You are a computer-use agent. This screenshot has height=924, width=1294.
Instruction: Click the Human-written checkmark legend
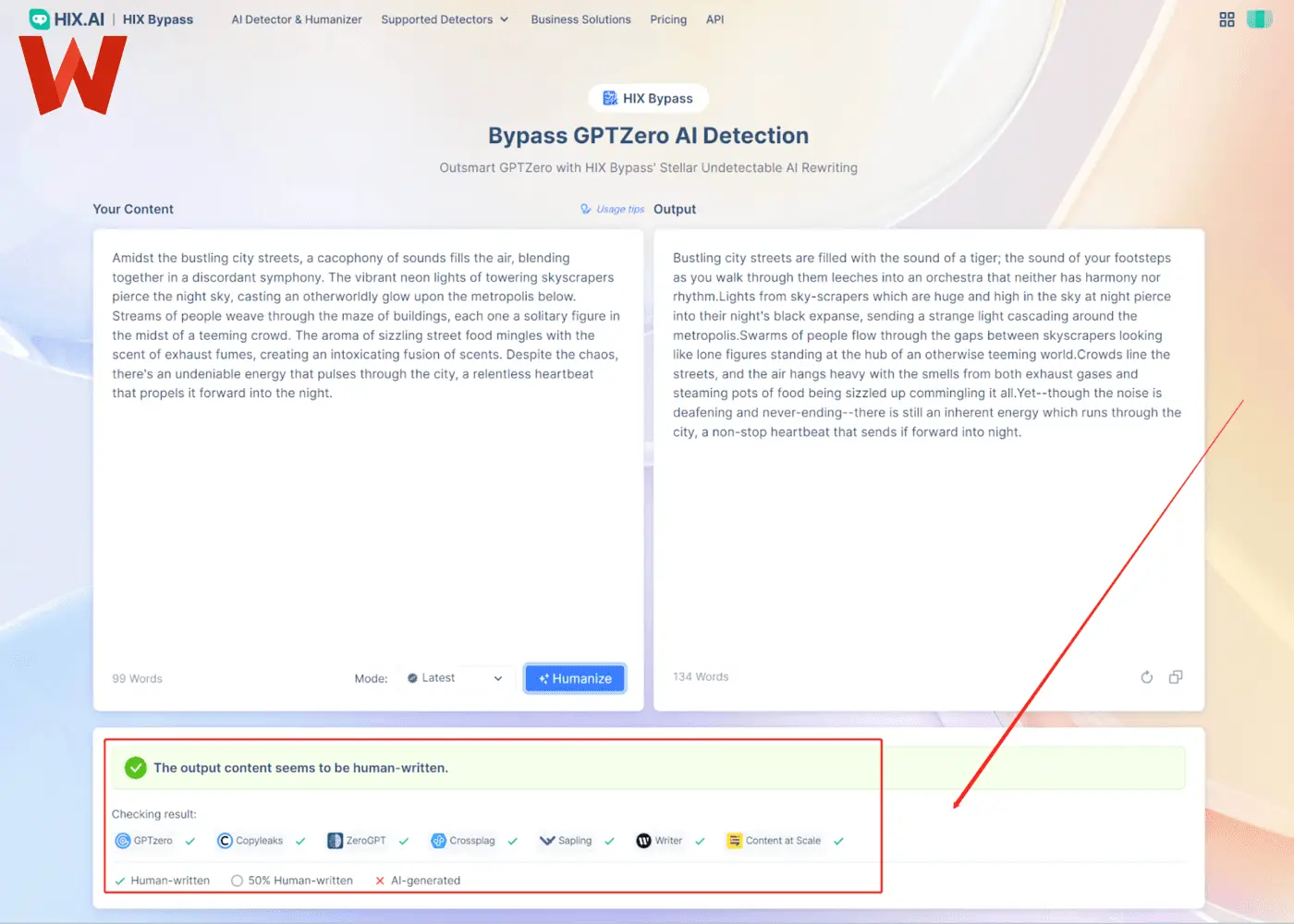(x=120, y=881)
